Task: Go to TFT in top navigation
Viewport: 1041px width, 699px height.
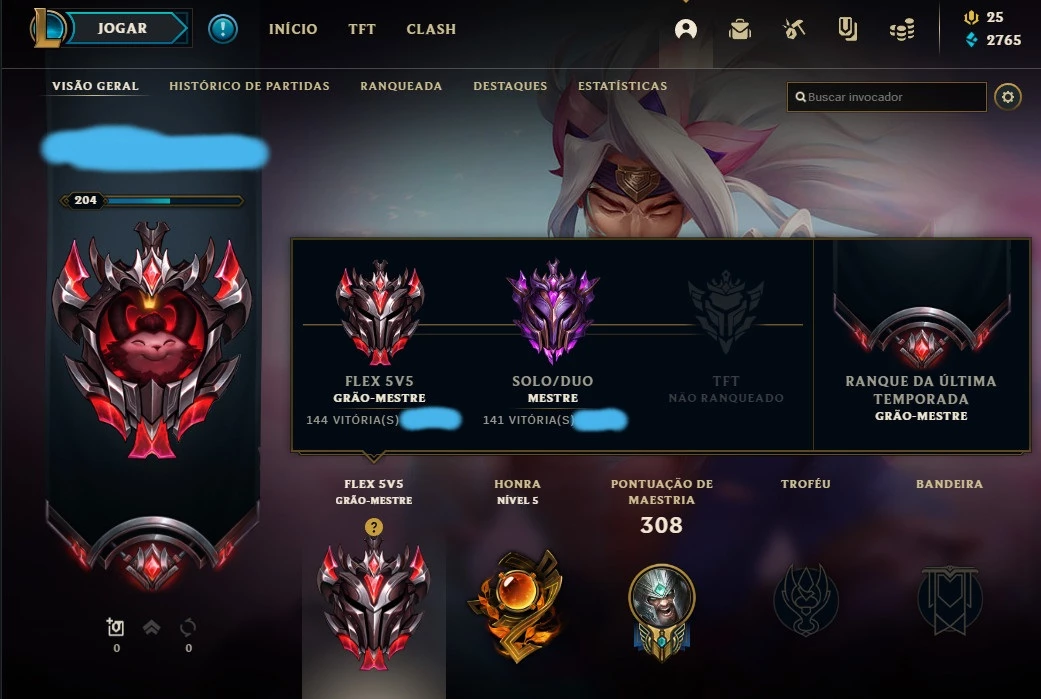Action: pos(362,29)
